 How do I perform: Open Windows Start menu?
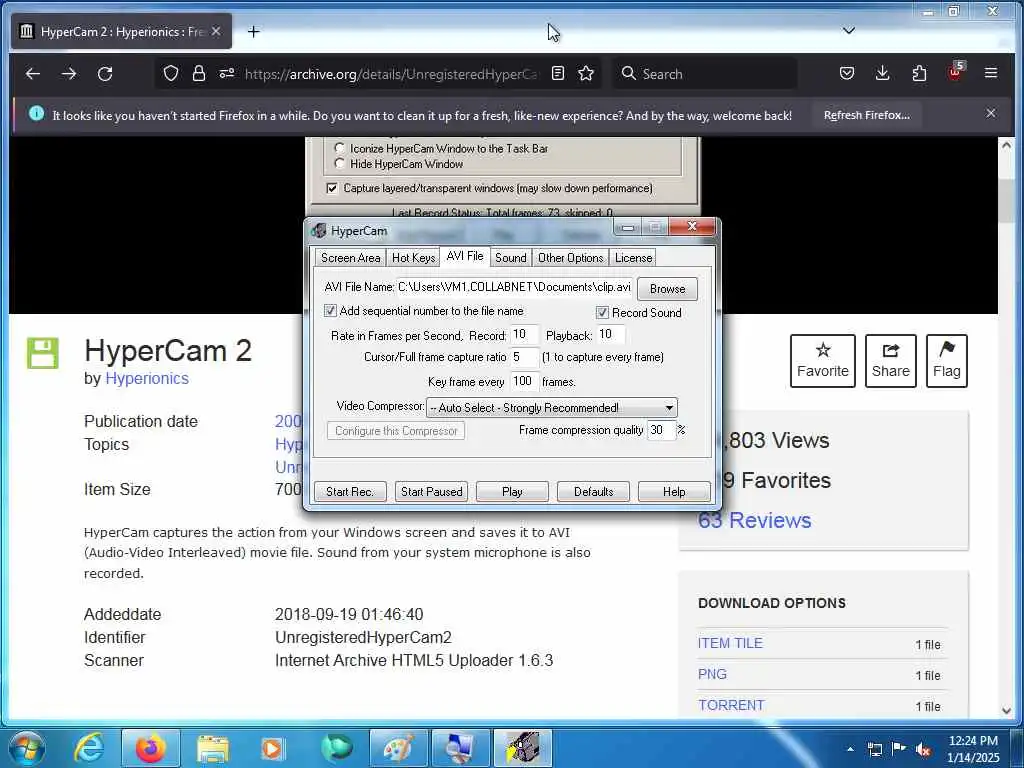click(x=26, y=748)
